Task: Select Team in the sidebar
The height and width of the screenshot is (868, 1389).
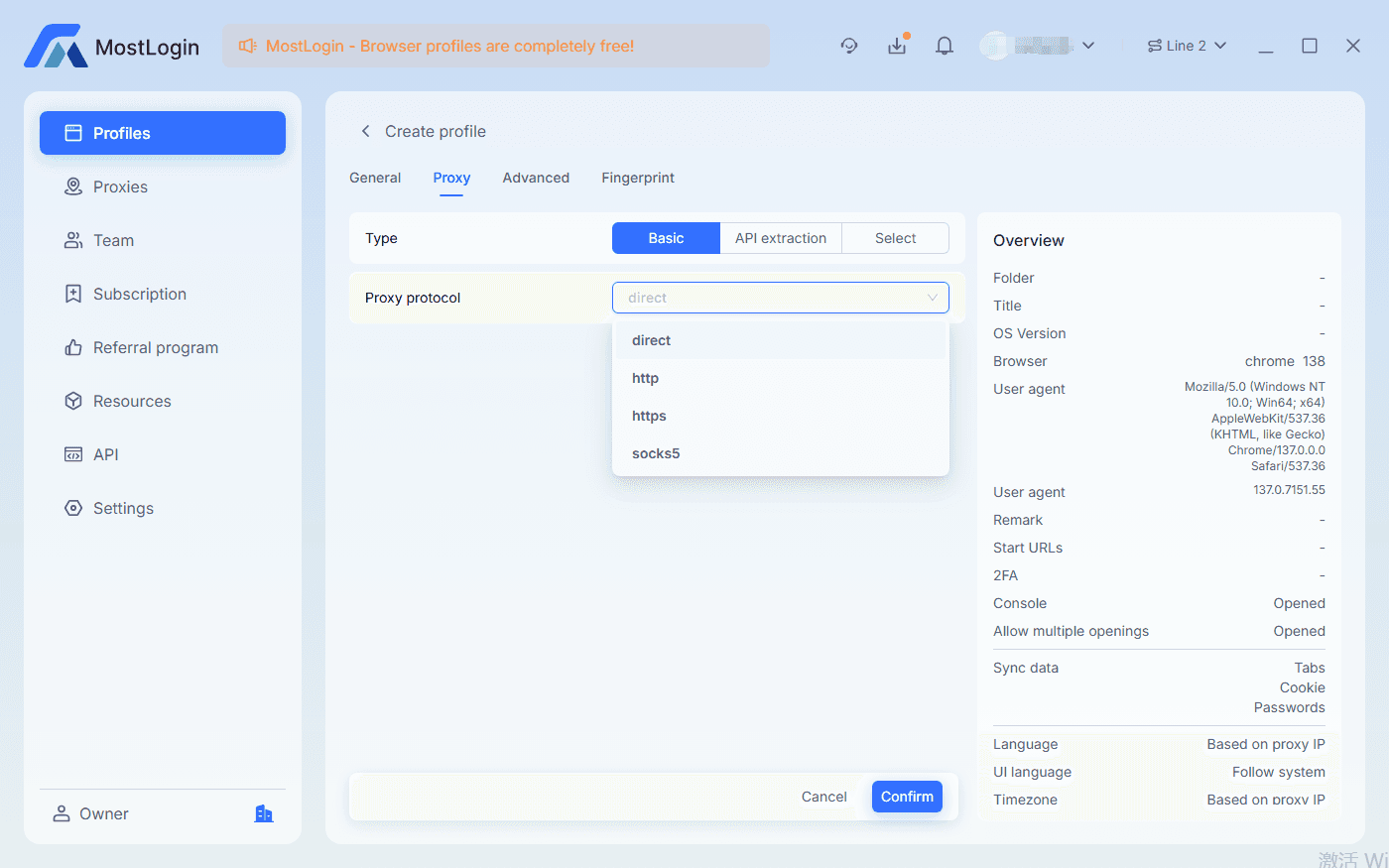Action: (114, 240)
